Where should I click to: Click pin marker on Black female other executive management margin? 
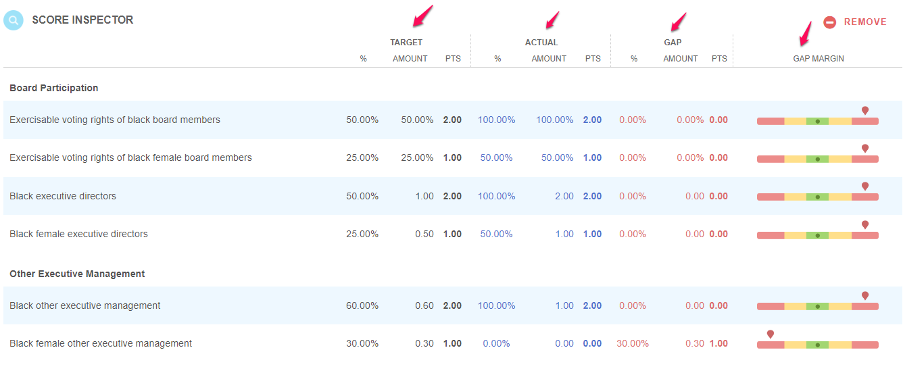[770, 334]
